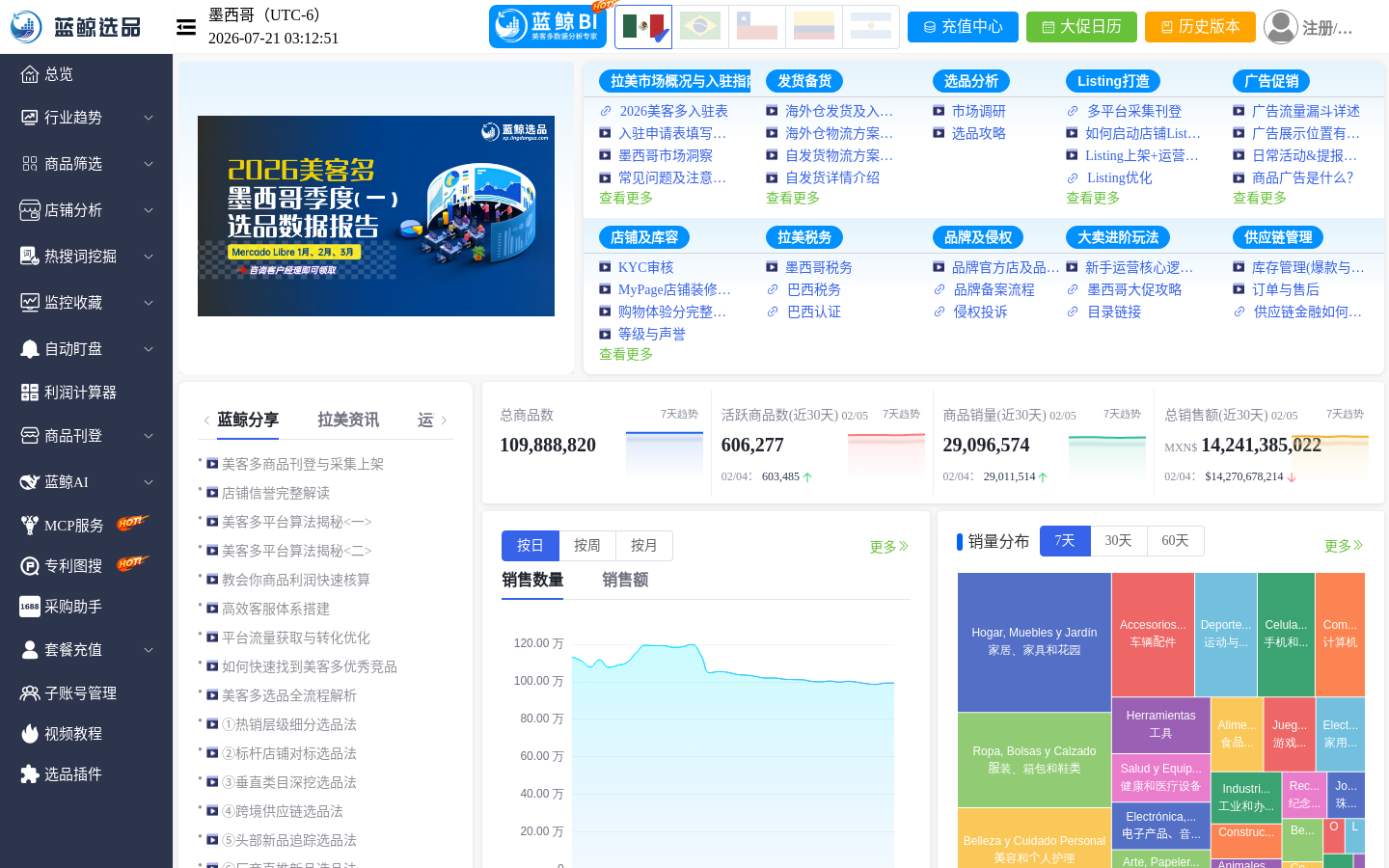Switch to the Brazil flag site
The height and width of the screenshot is (868, 1389).
tap(699, 26)
